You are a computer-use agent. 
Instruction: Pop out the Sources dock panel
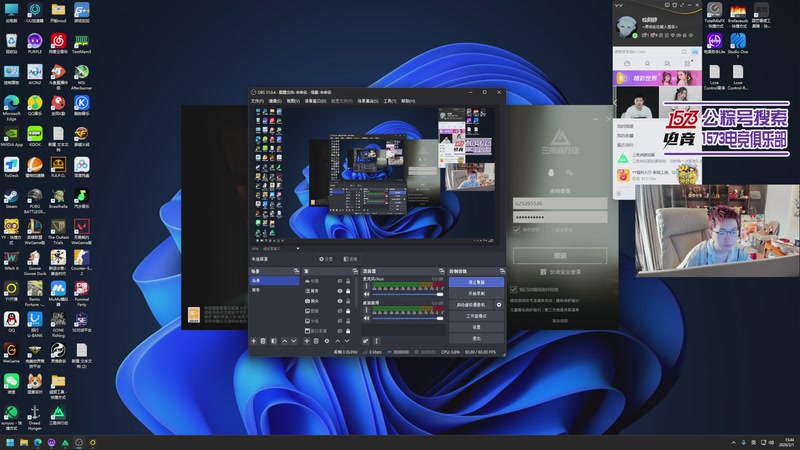tap(355, 271)
